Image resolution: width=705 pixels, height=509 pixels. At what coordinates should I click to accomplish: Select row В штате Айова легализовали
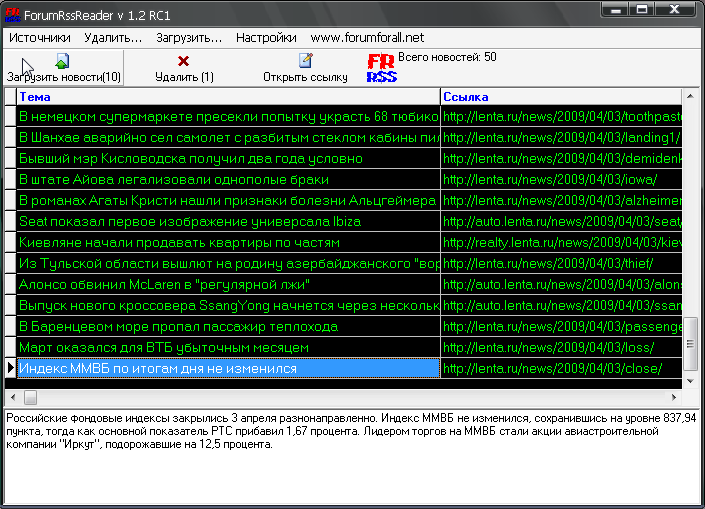pos(228,179)
